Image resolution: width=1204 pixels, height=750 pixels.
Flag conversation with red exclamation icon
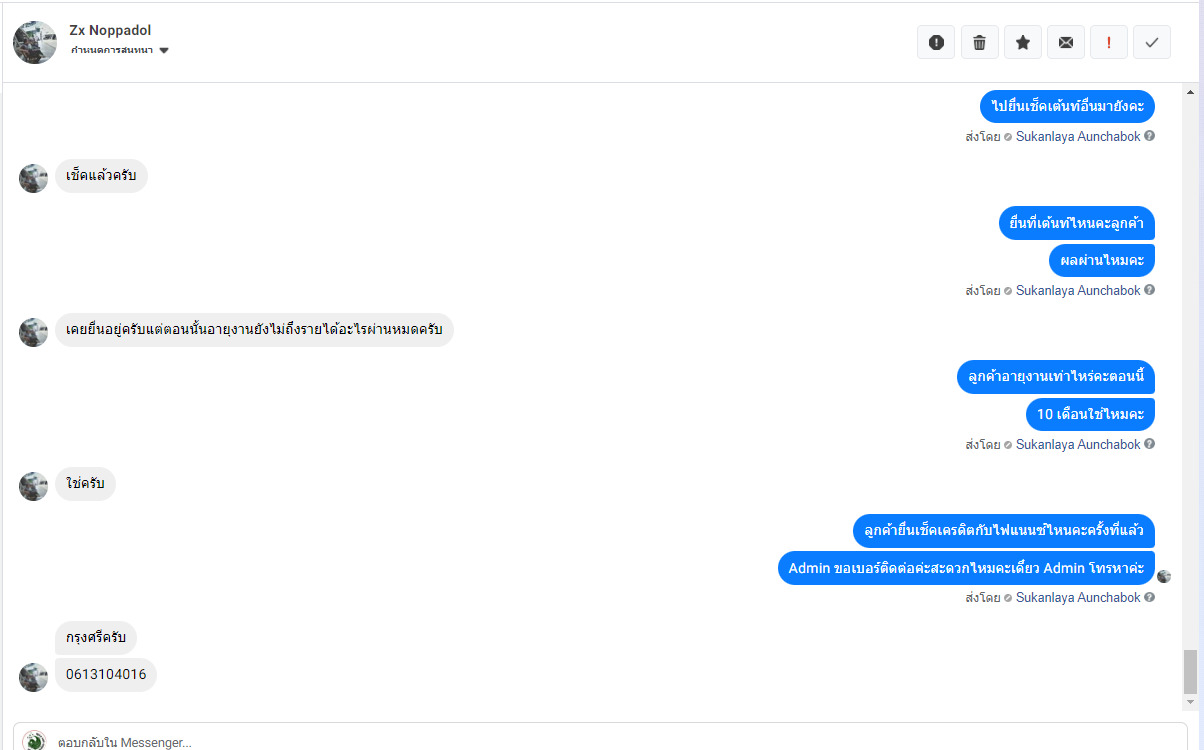[x=1109, y=42]
